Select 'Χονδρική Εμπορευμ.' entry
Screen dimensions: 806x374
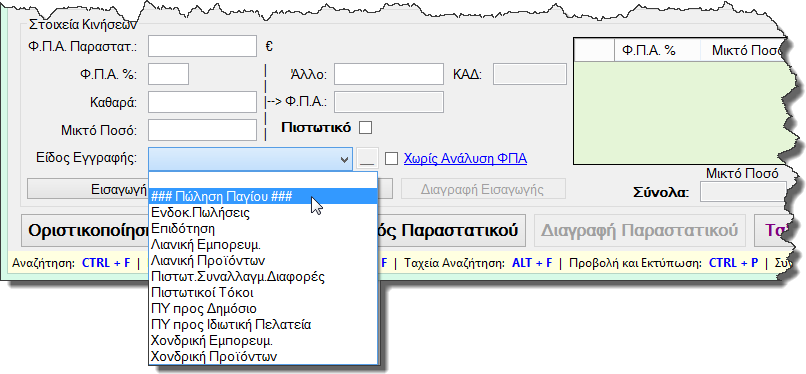tap(263, 340)
